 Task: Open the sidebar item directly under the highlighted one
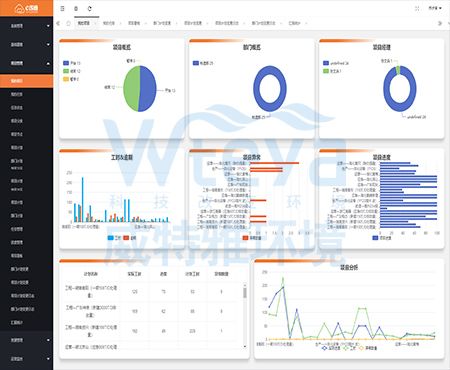pyautogui.click(x=27, y=94)
